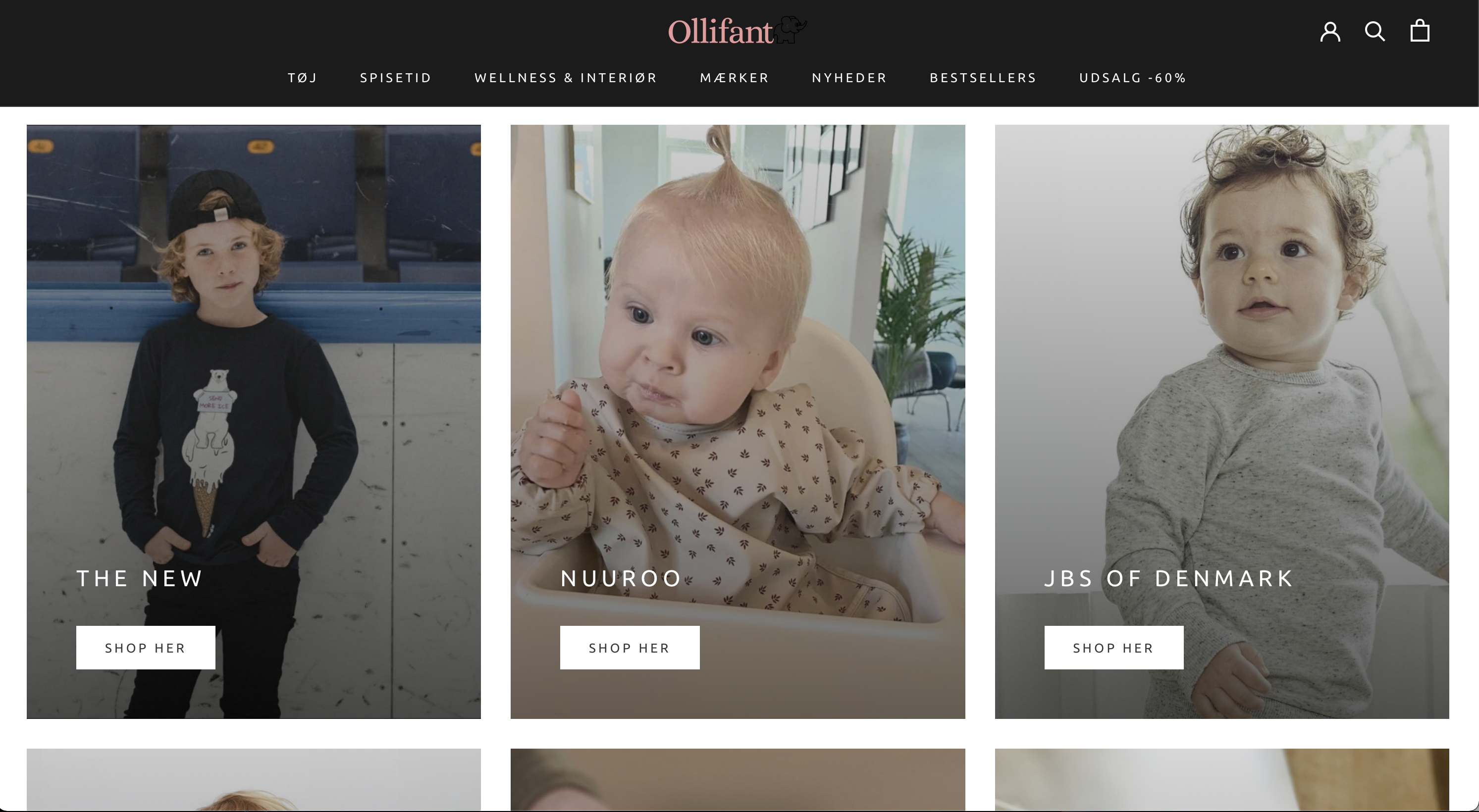The image size is (1479, 812).
Task: Open the curly-haired toddler JBS image
Action: (1222, 344)
